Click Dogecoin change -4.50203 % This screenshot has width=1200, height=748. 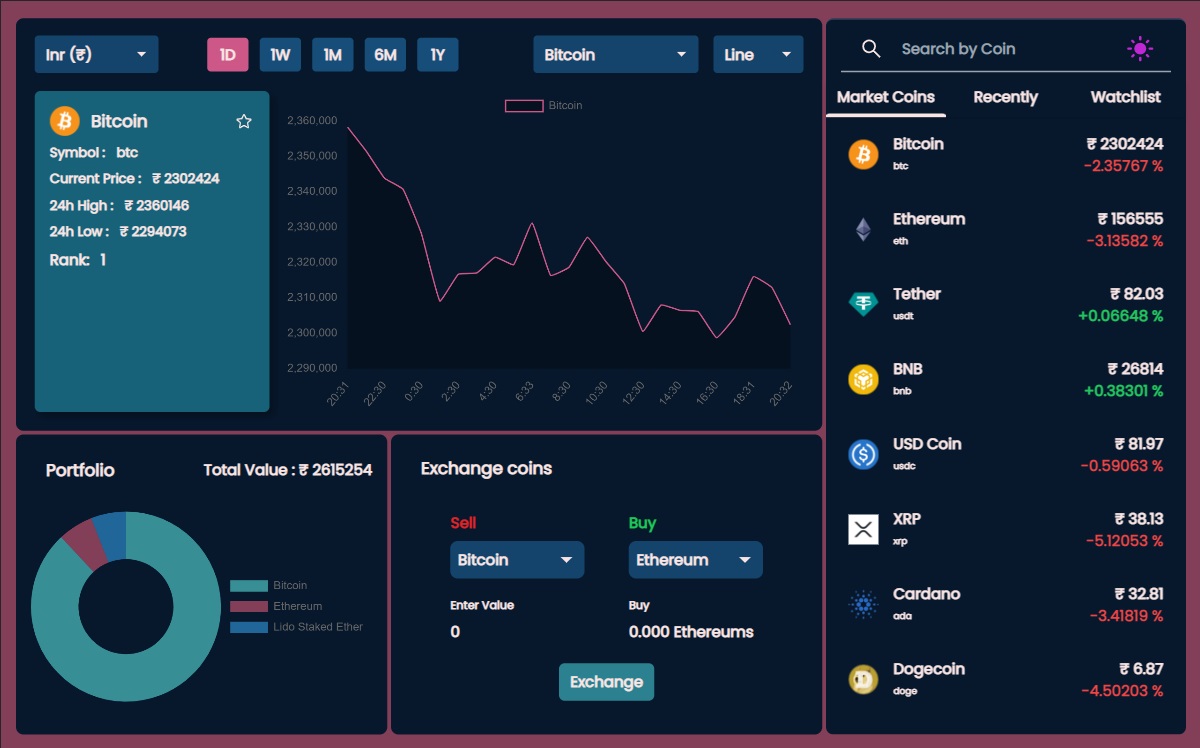(x=1122, y=691)
